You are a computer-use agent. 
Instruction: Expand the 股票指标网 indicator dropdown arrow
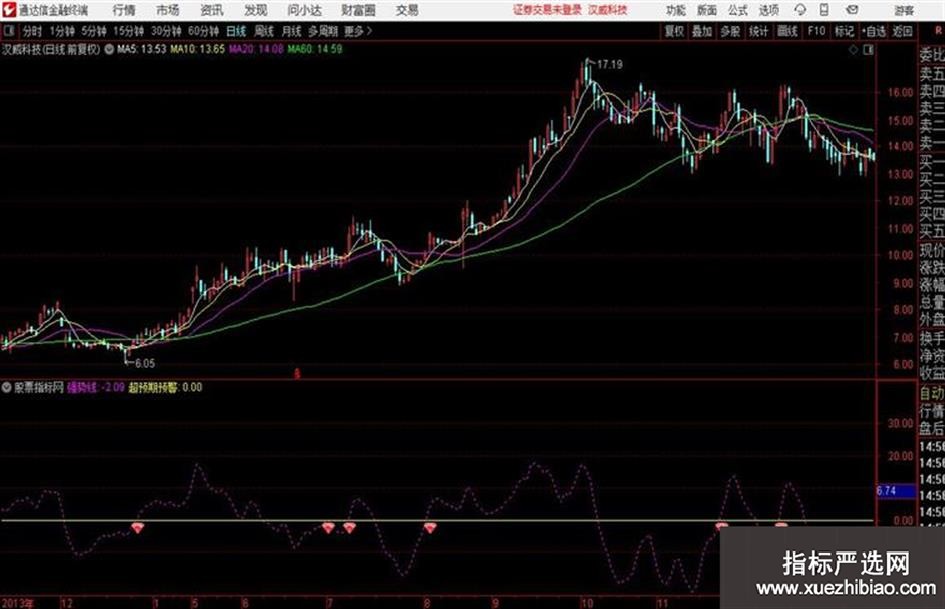tap(6, 388)
